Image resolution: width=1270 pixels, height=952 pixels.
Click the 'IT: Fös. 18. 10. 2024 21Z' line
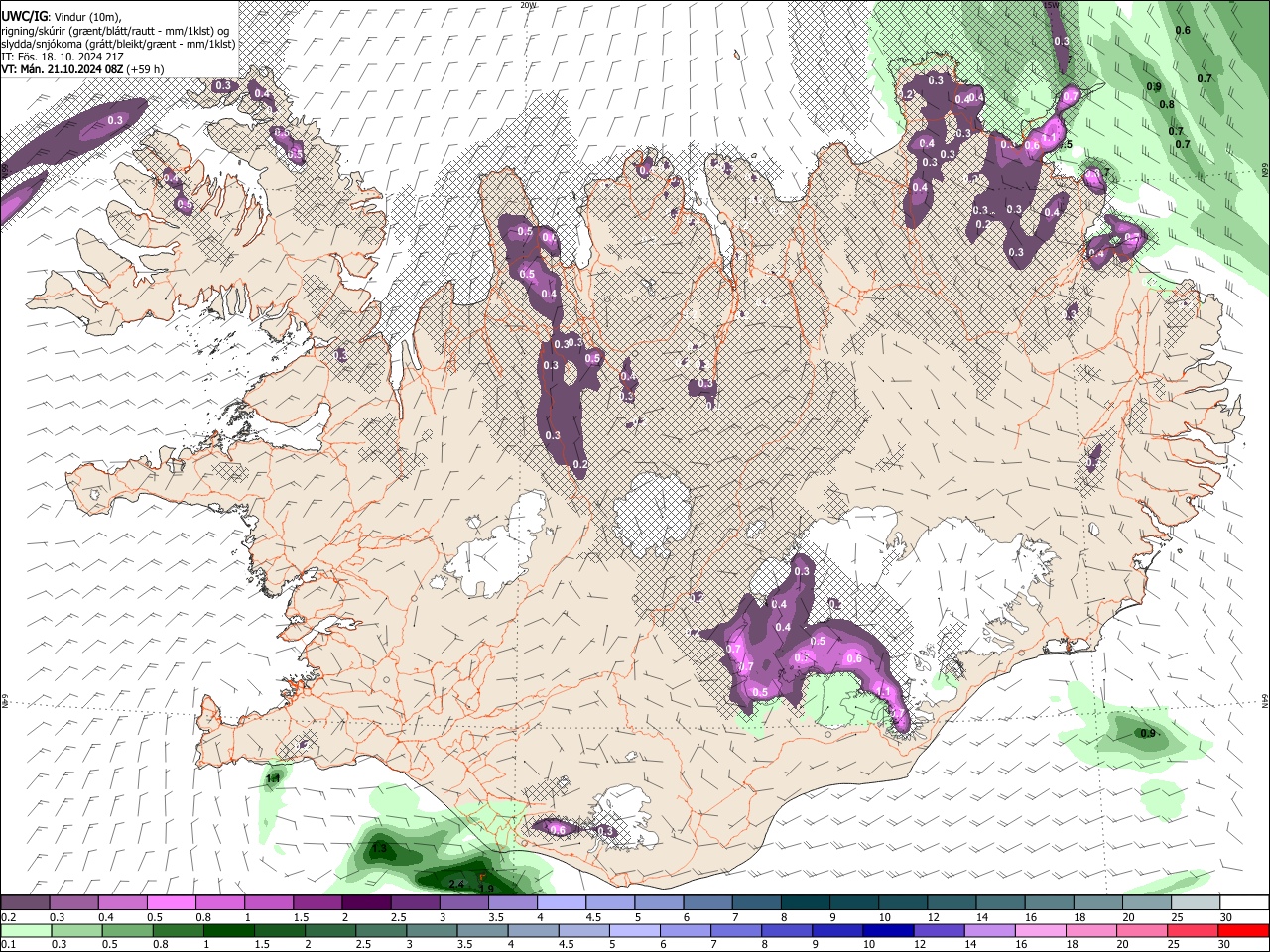click(x=62, y=57)
